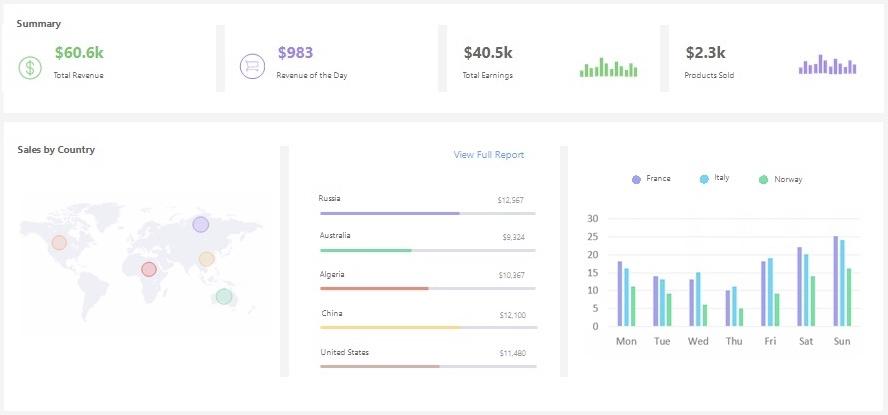Screen dimensions: 888x415
Task: Select the green map marker over Australia
Action: (224, 296)
